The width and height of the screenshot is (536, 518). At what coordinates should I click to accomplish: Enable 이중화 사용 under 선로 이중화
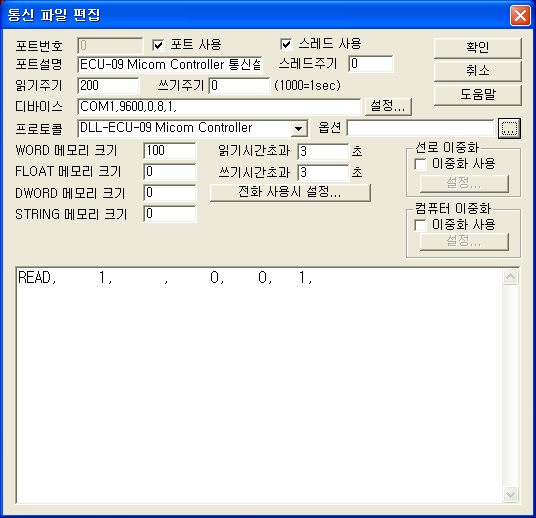click(420, 164)
